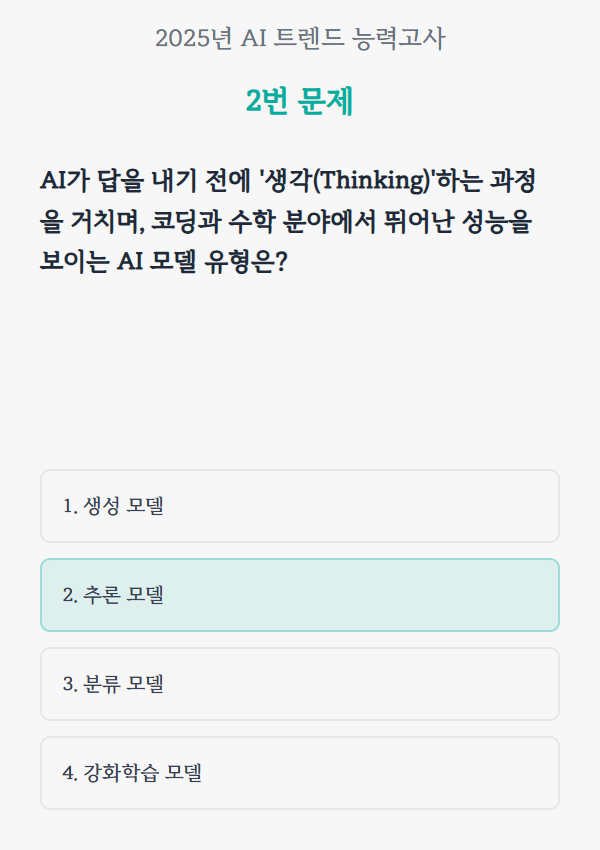Click the question text about AI thinking
The height and width of the screenshot is (850, 600).
(288, 221)
